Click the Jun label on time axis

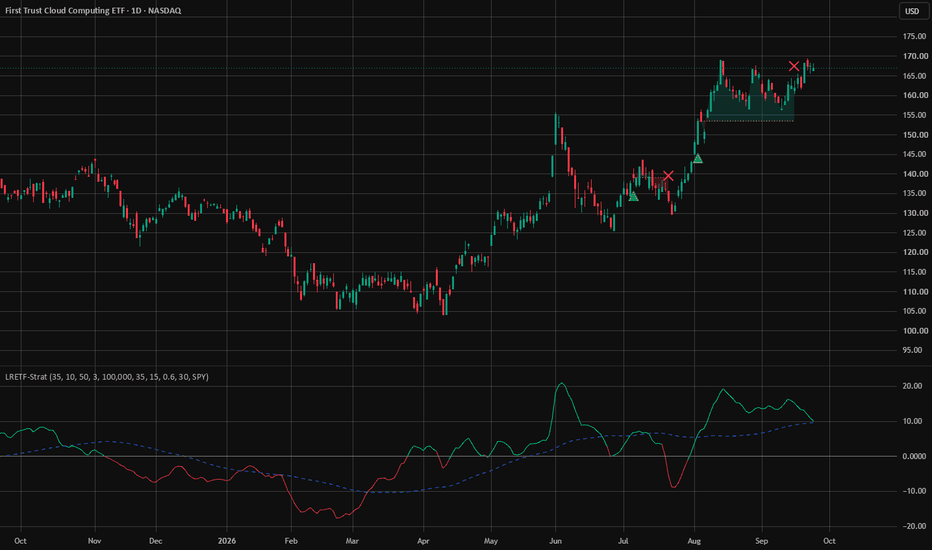(x=555, y=541)
